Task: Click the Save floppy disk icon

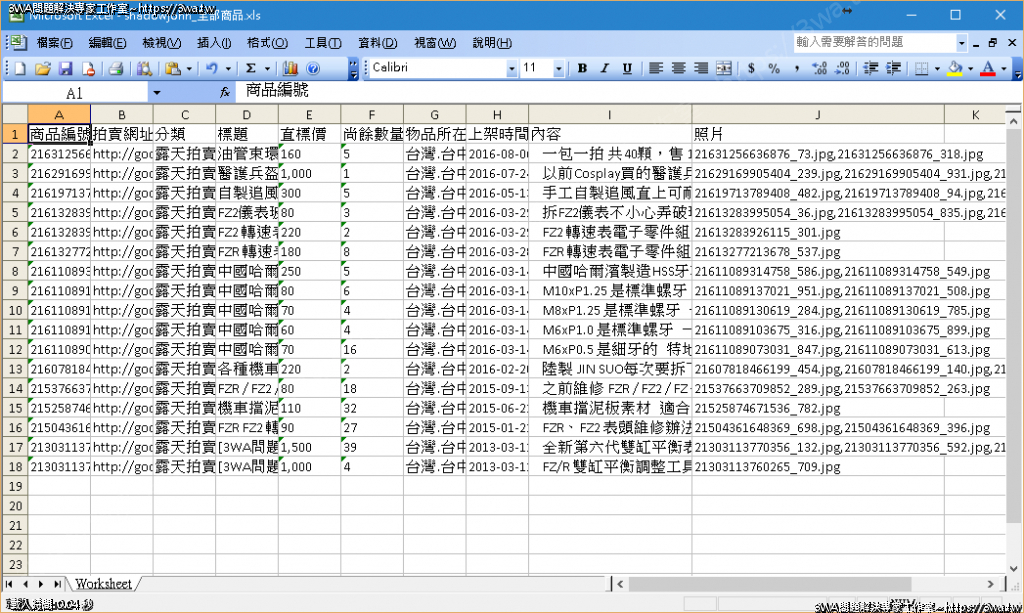Action: [65, 69]
